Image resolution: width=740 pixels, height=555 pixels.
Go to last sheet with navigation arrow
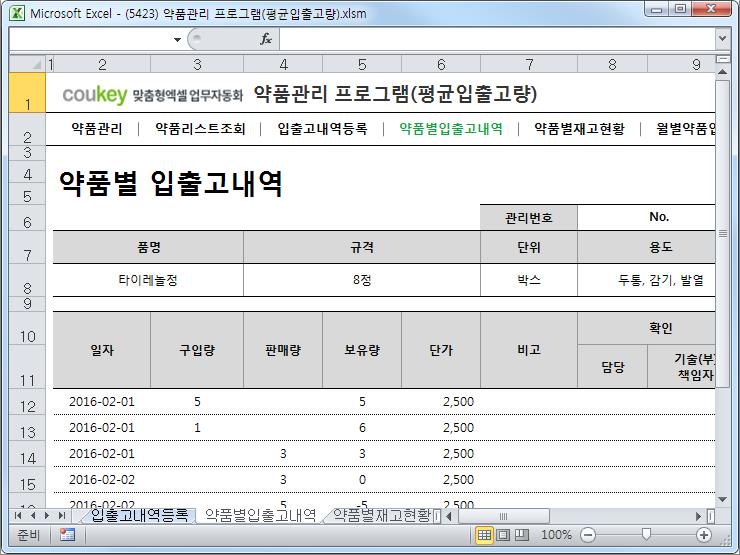coord(61,515)
